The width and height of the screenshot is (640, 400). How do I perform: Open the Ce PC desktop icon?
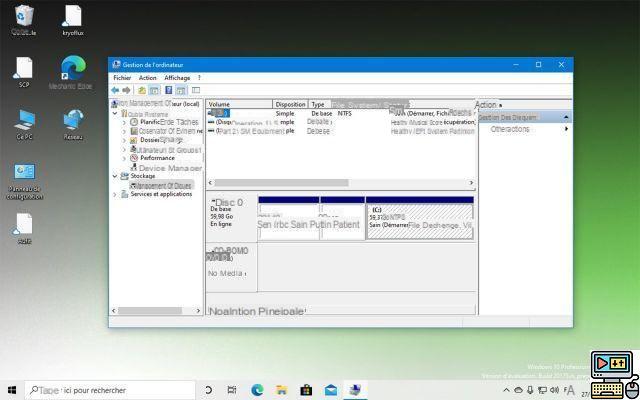pyautogui.click(x=24, y=124)
